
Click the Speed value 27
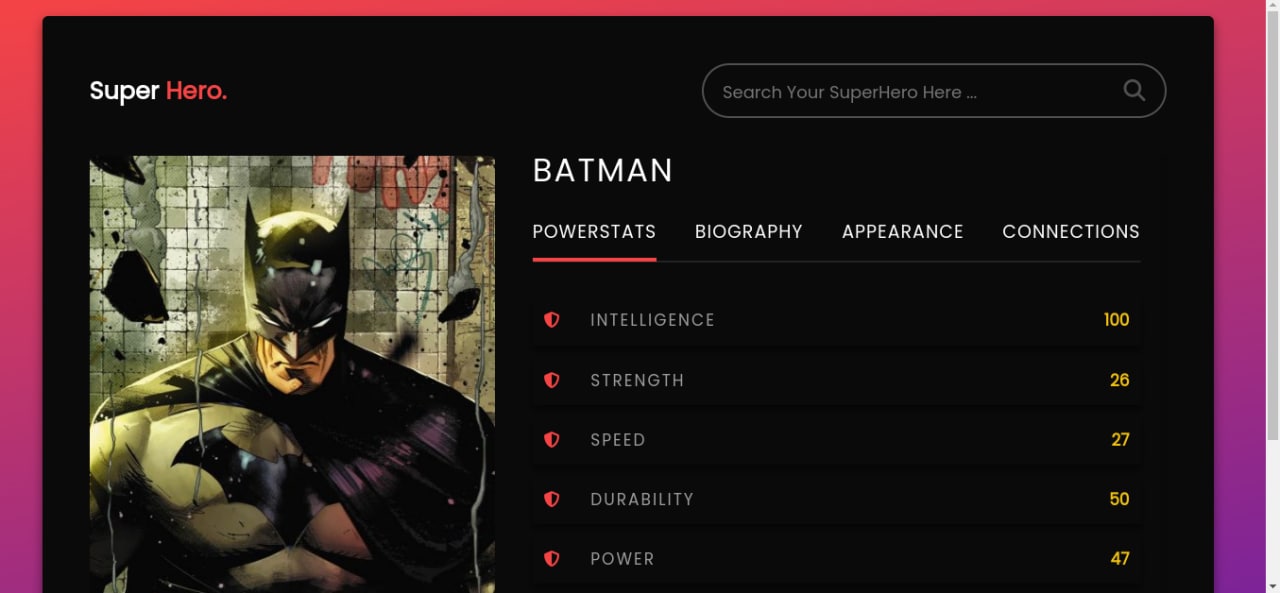tap(1120, 440)
